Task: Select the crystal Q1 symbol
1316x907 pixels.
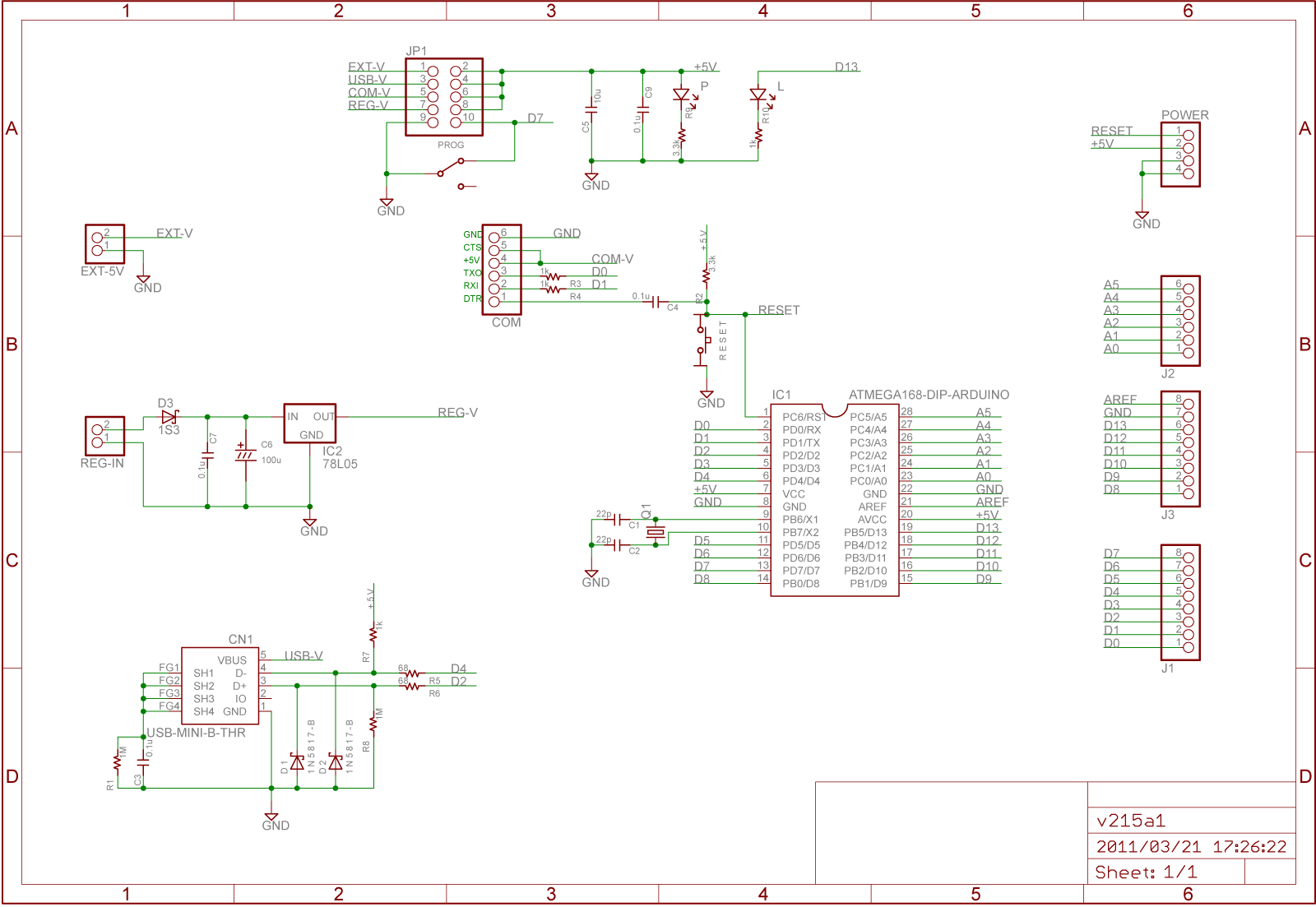Action: click(x=655, y=532)
